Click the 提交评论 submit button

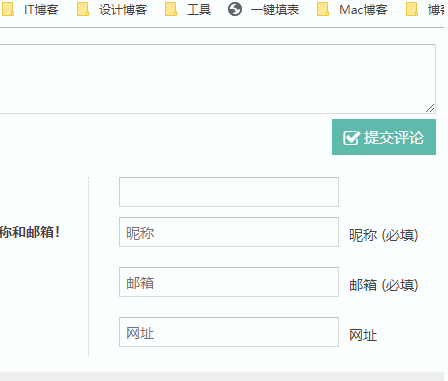click(x=384, y=137)
